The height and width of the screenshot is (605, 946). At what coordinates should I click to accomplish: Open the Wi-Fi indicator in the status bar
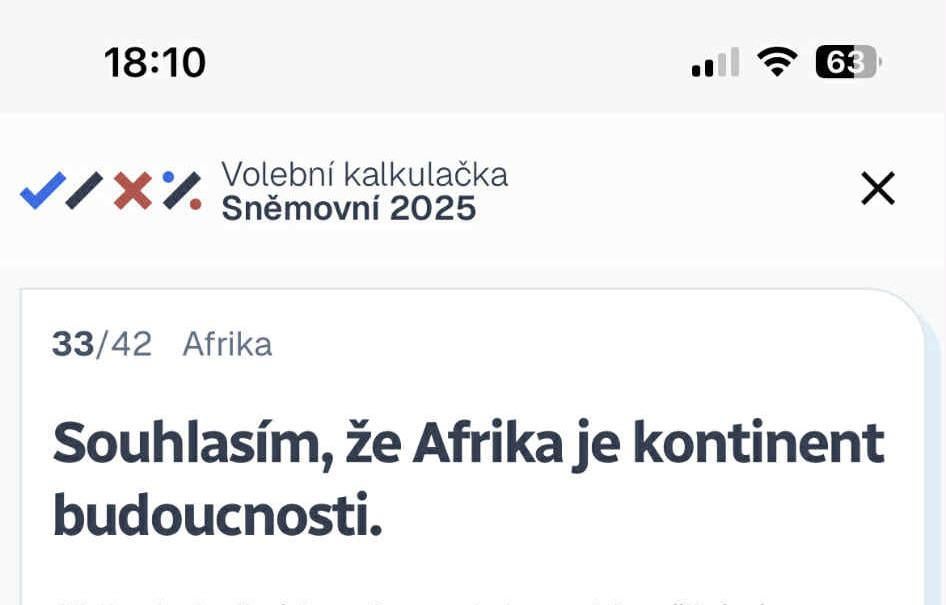[779, 62]
